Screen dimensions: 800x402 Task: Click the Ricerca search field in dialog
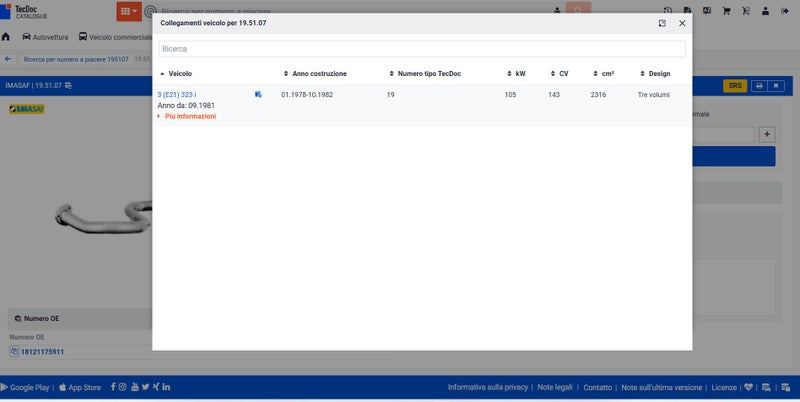421,48
